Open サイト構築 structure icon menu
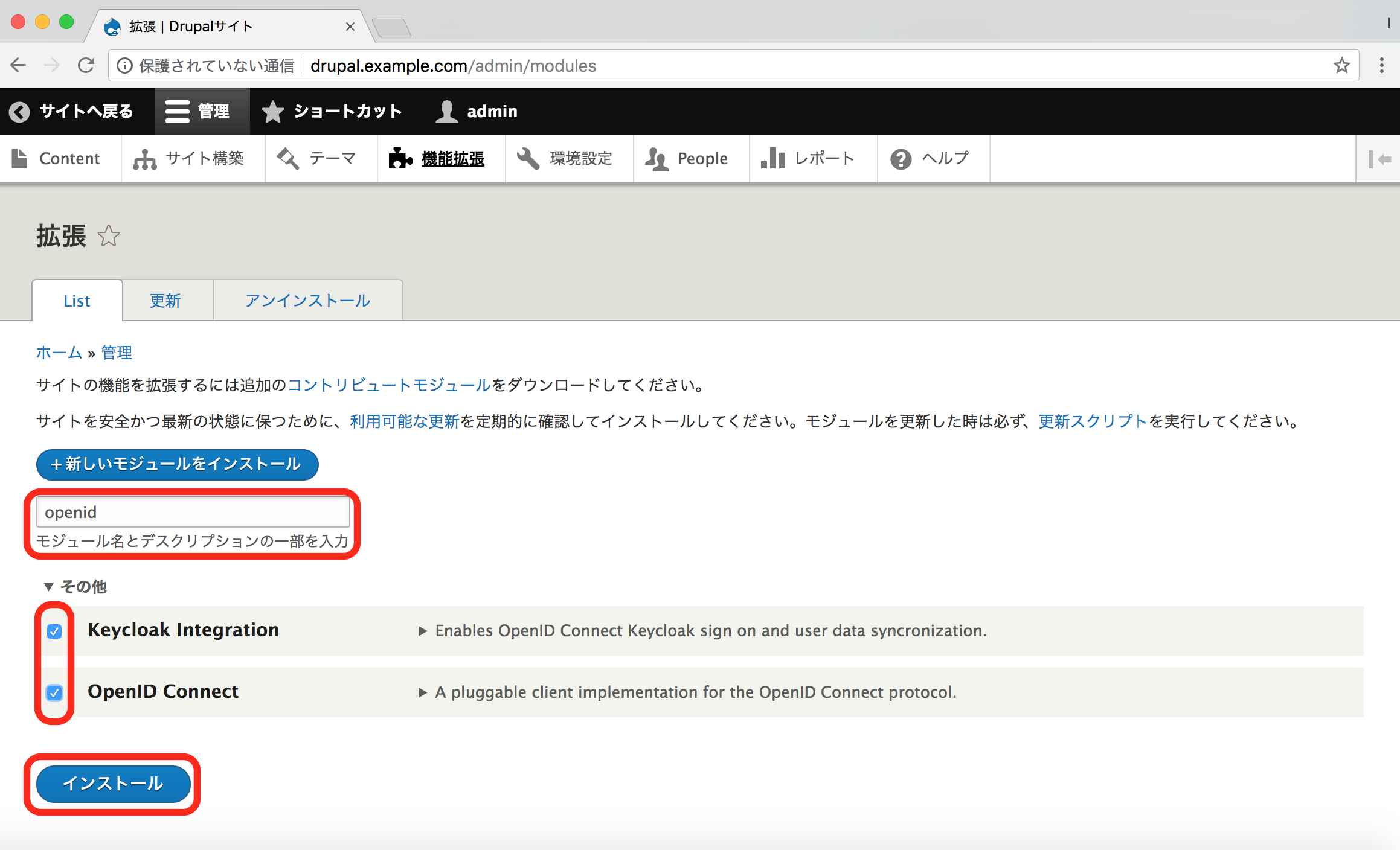 pos(145,159)
